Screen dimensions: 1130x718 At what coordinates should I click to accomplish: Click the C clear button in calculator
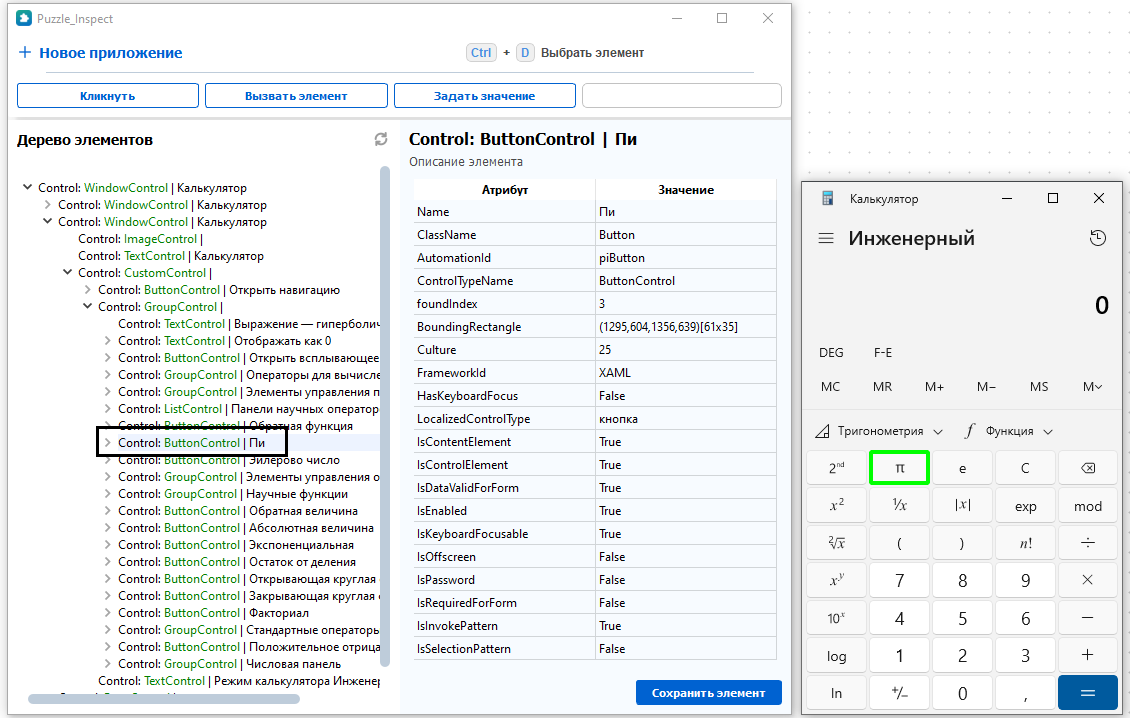pos(1026,469)
